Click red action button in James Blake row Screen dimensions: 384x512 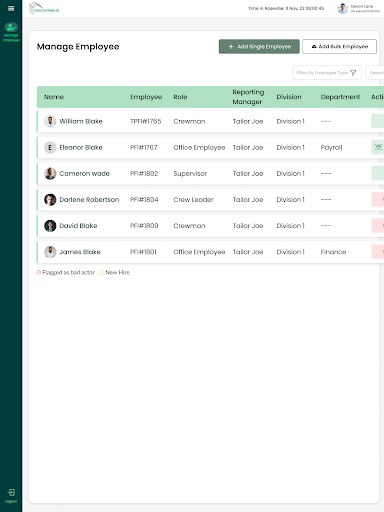click(378, 252)
